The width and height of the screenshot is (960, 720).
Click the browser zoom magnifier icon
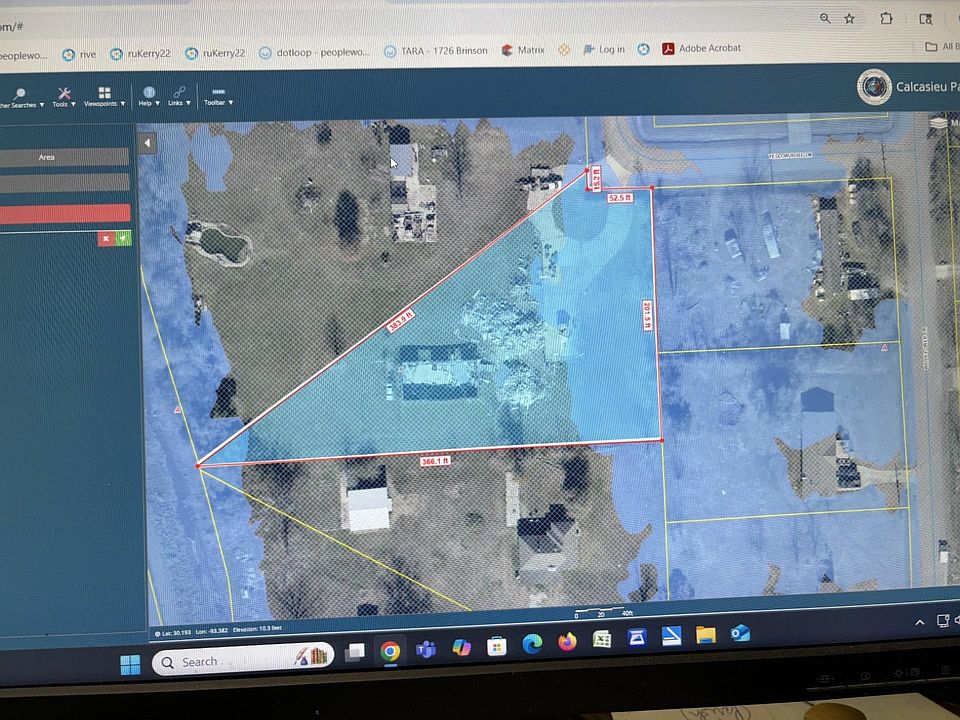point(825,18)
